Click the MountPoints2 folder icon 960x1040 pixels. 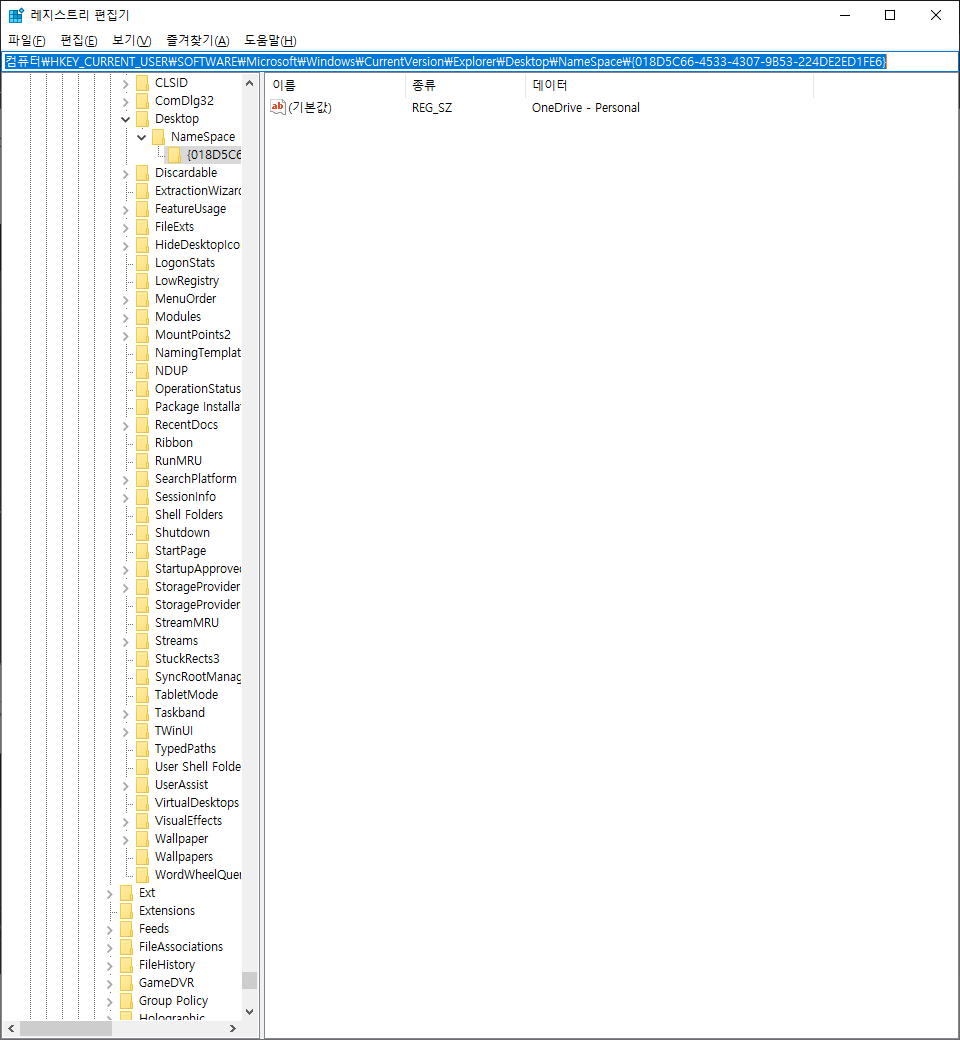(142, 334)
